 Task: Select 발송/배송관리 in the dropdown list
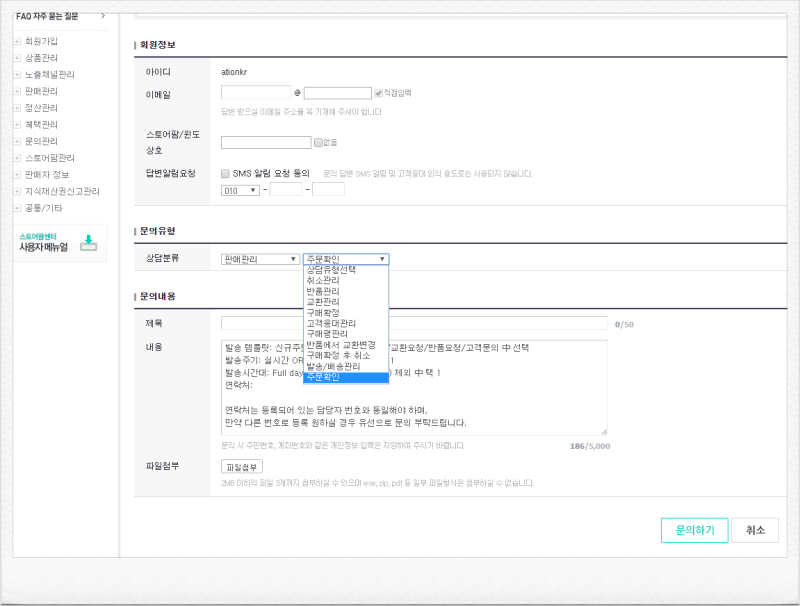[346, 366]
